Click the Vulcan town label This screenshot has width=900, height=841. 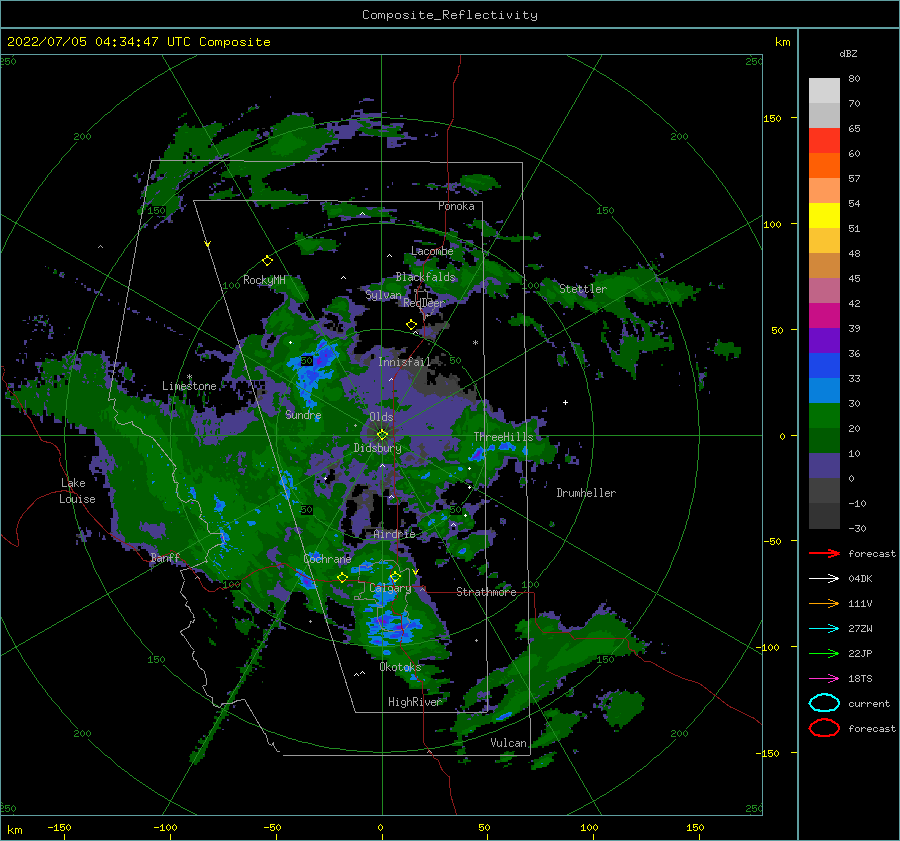click(509, 743)
